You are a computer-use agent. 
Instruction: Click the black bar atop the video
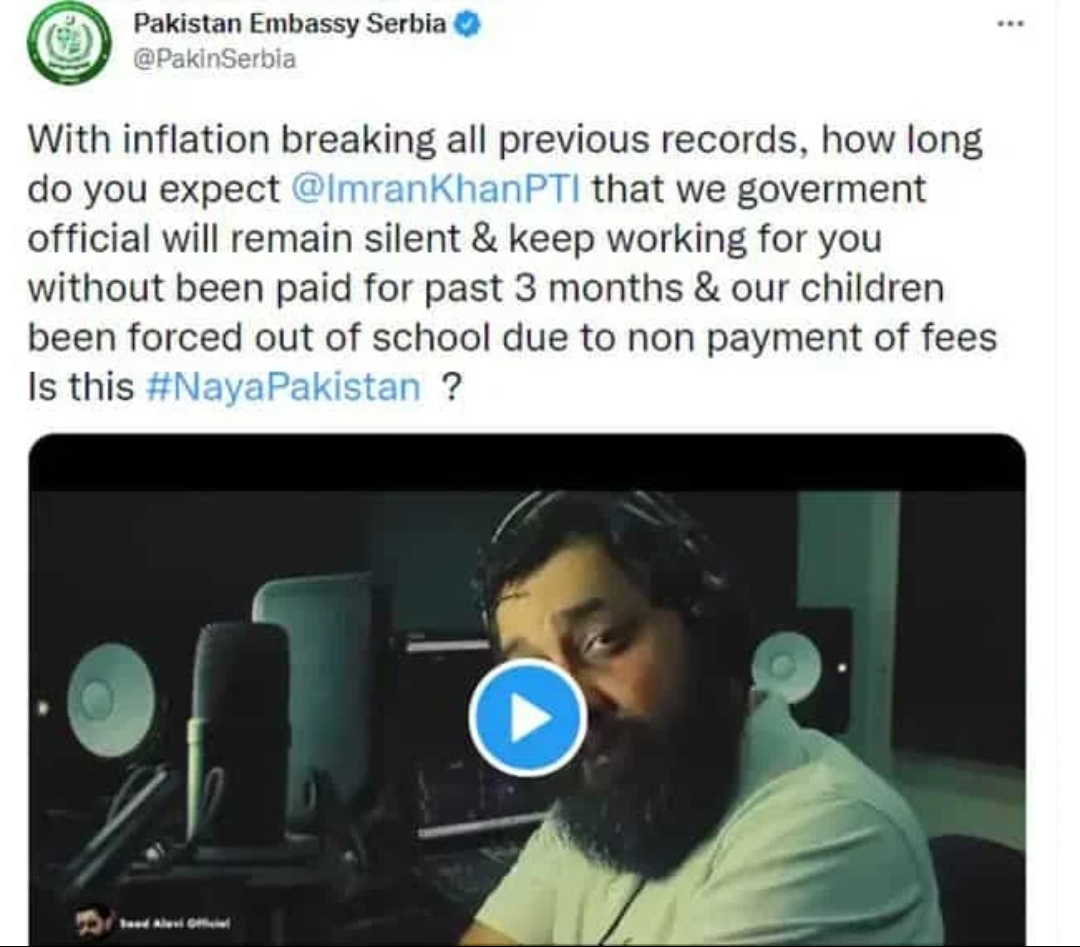(527, 463)
